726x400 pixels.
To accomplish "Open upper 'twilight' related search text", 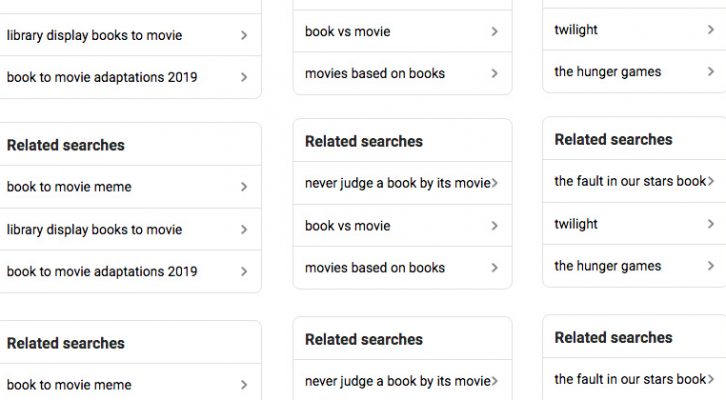I will point(576,30).
